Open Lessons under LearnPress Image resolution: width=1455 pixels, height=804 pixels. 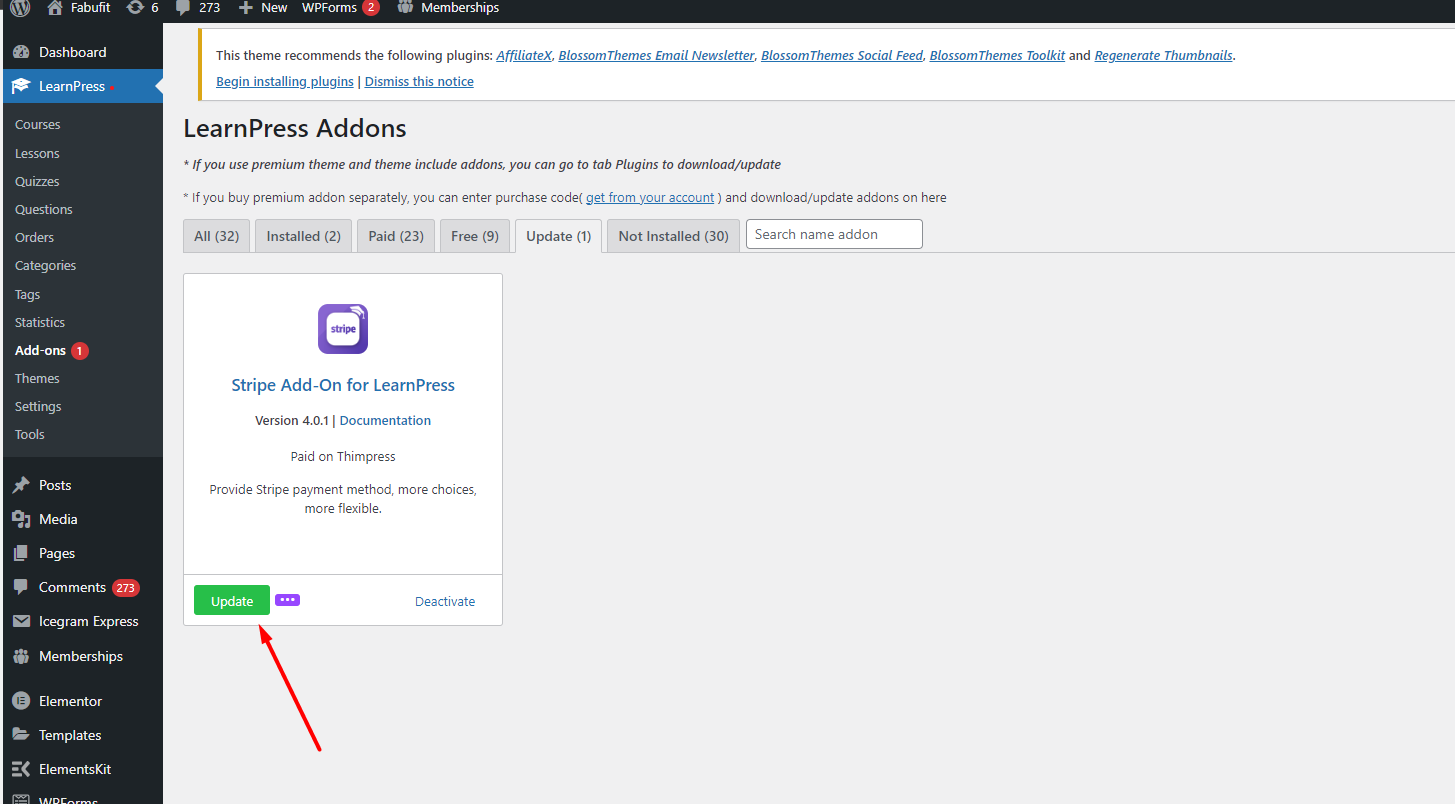37,153
